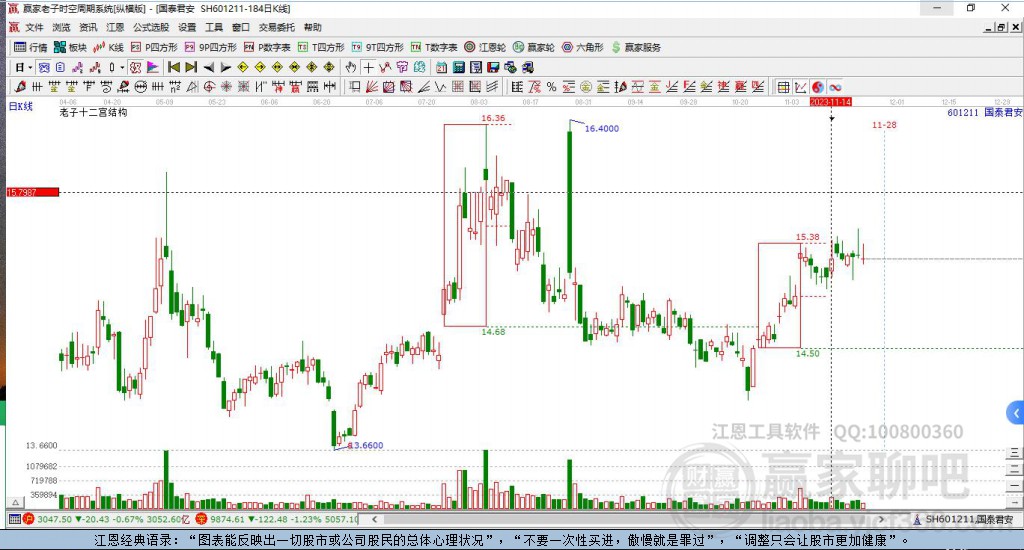Image resolution: width=1024 pixels, height=550 pixels.
Task: Open the 帮助 menu
Action: tap(313, 27)
